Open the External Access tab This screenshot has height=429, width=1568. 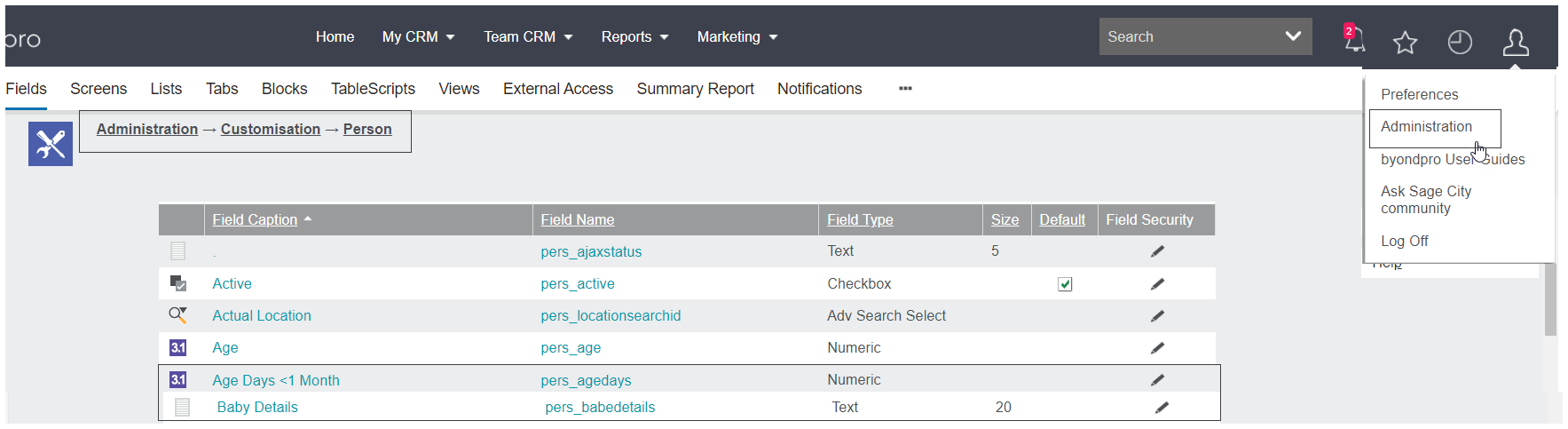[558, 89]
